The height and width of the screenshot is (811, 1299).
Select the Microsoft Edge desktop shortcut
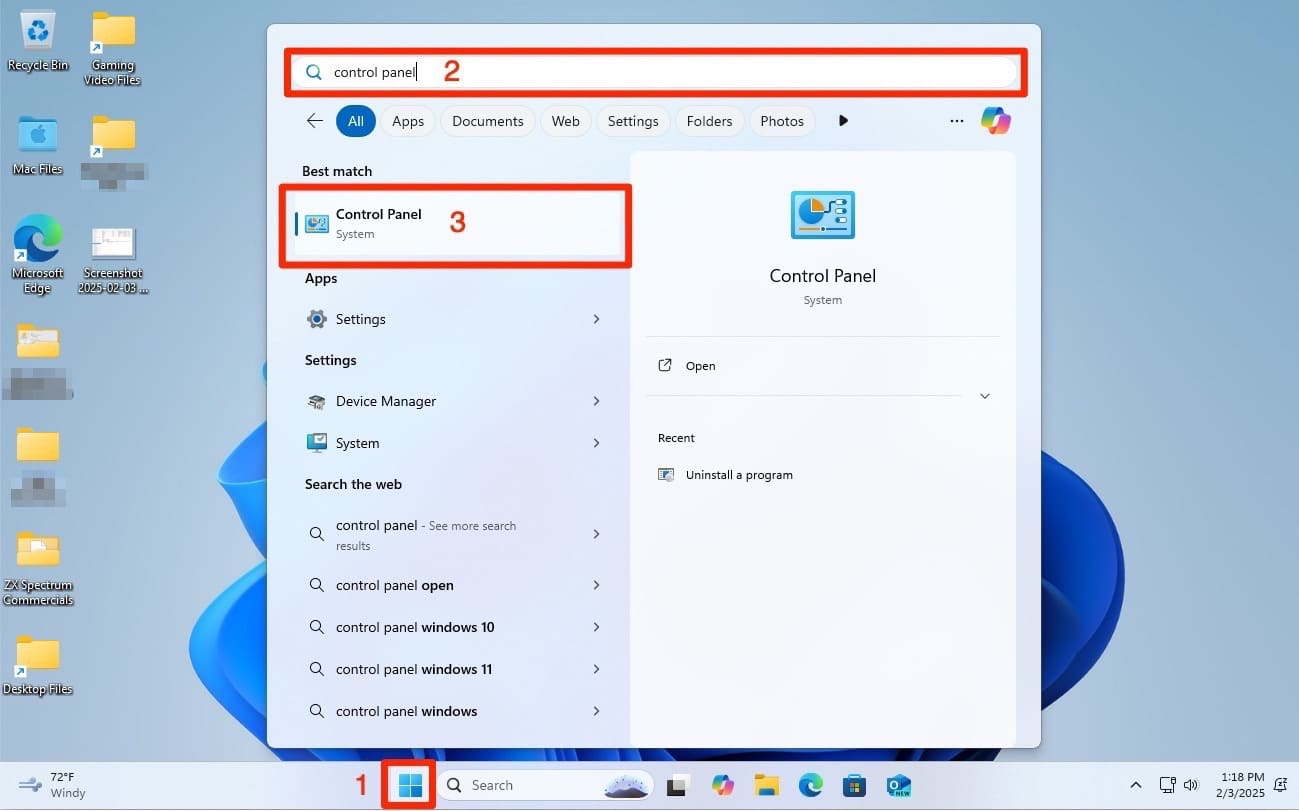point(38,254)
